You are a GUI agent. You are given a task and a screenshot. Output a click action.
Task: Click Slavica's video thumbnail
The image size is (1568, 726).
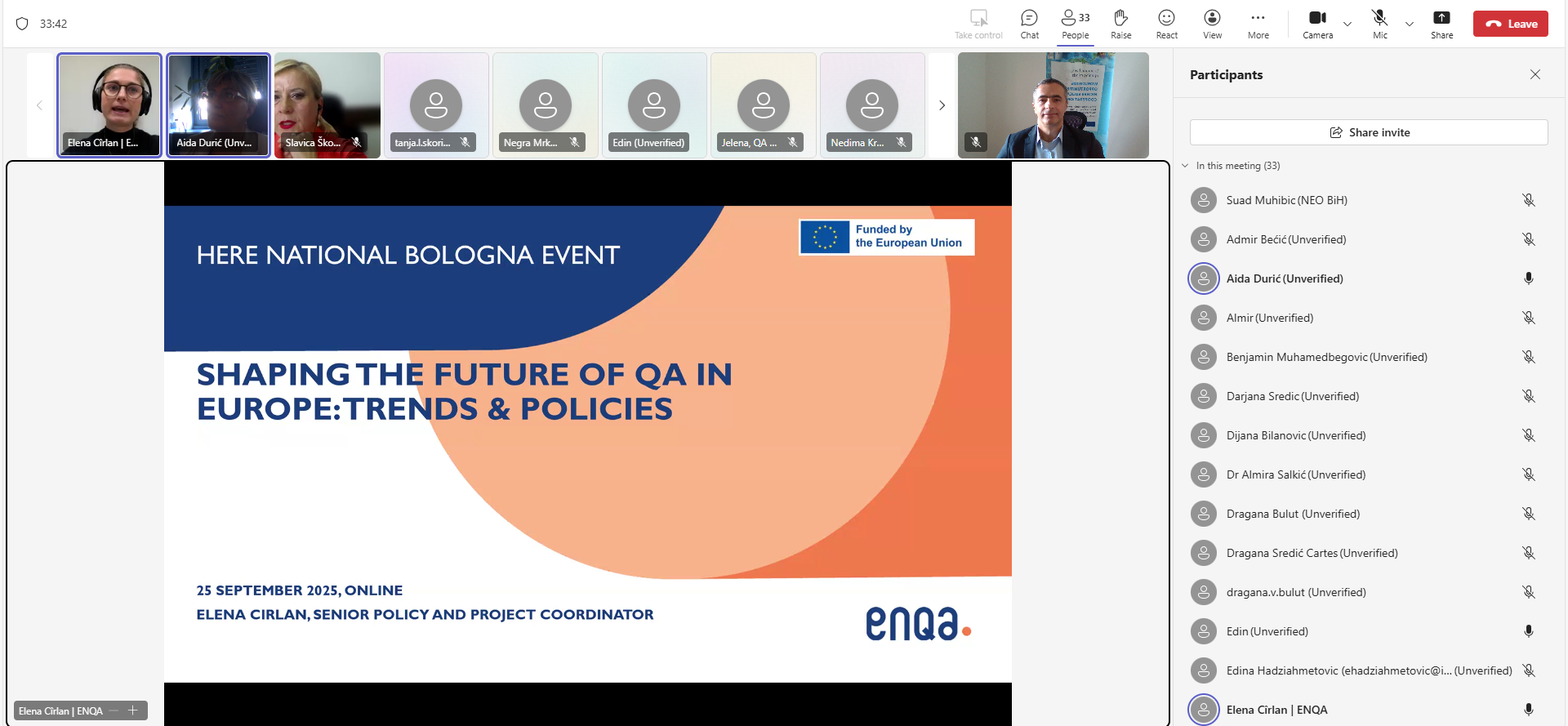pos(327,105)
